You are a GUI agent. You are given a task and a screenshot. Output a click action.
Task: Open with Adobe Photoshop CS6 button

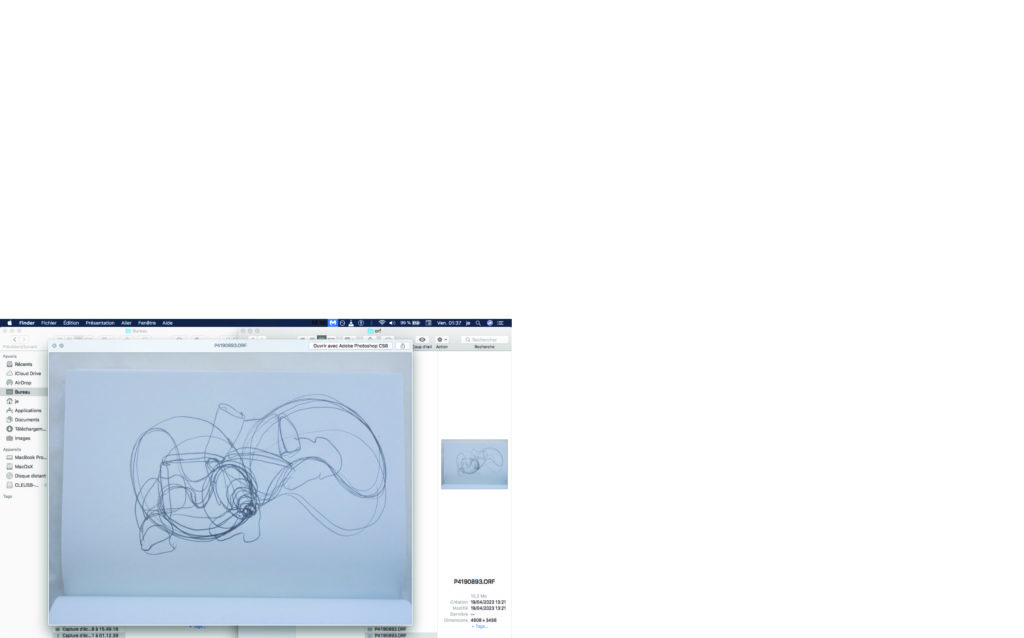tap(349, 345)
